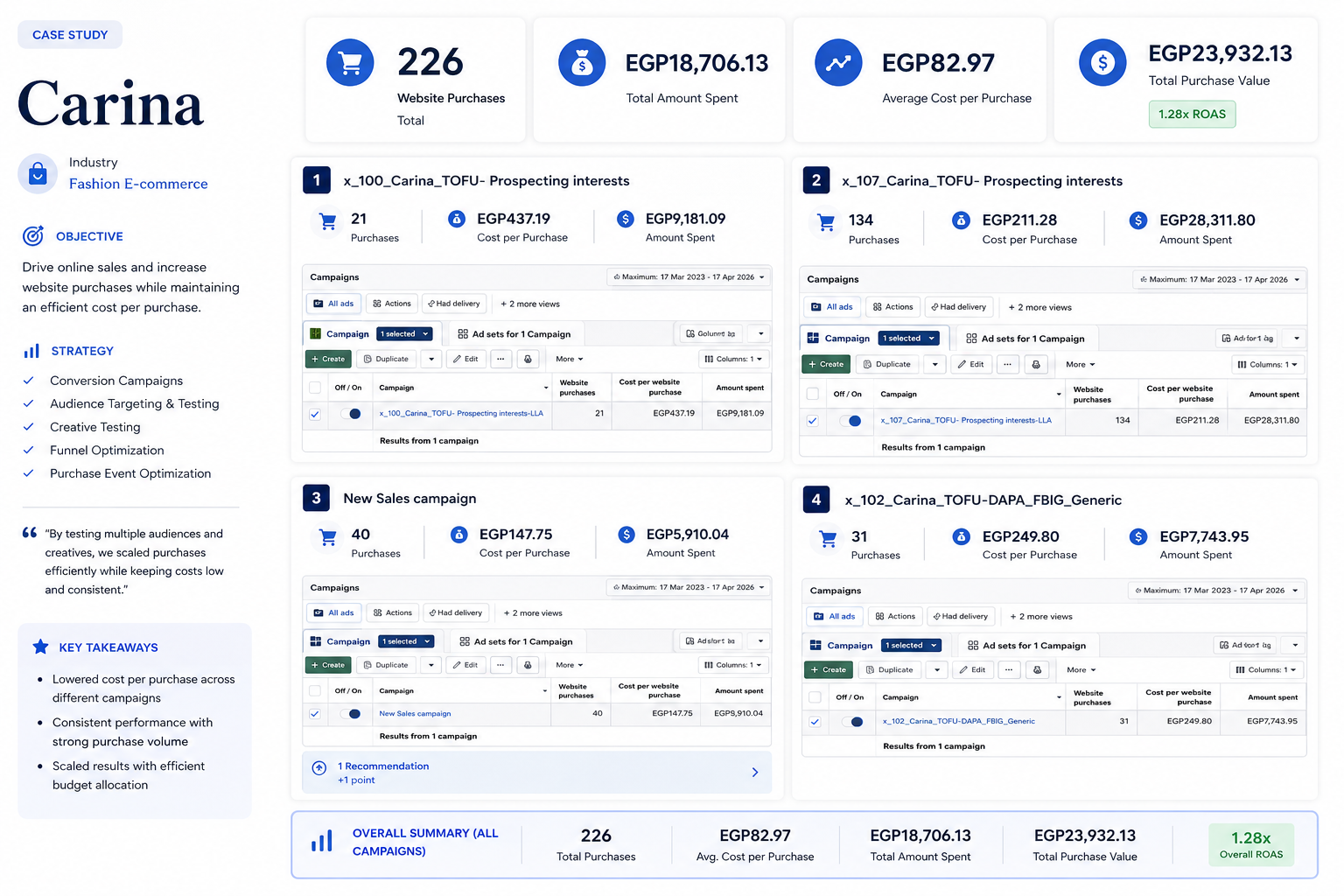
Task: Click the target icon beside OBJECTIVE
Action: tap(33, 235)
